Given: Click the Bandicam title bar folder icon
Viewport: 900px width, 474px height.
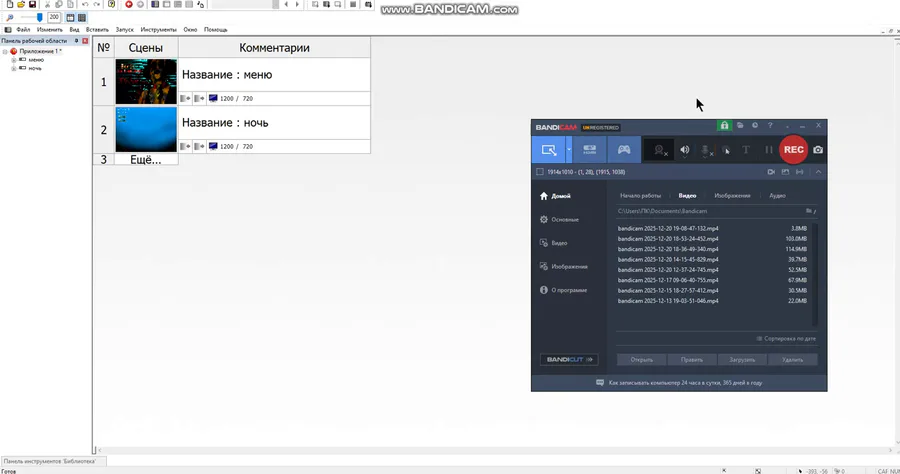Looking at the screenshot, I should (740, 125).
